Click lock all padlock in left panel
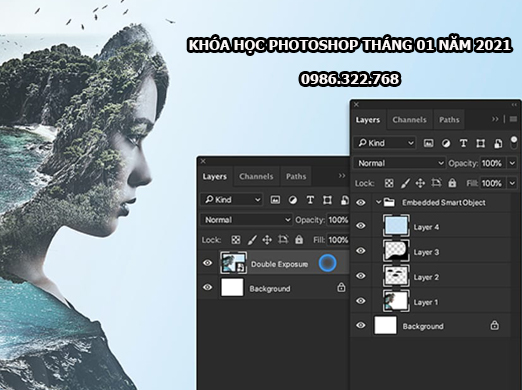Viewport: 522px width, 390px height. point(299,239)
